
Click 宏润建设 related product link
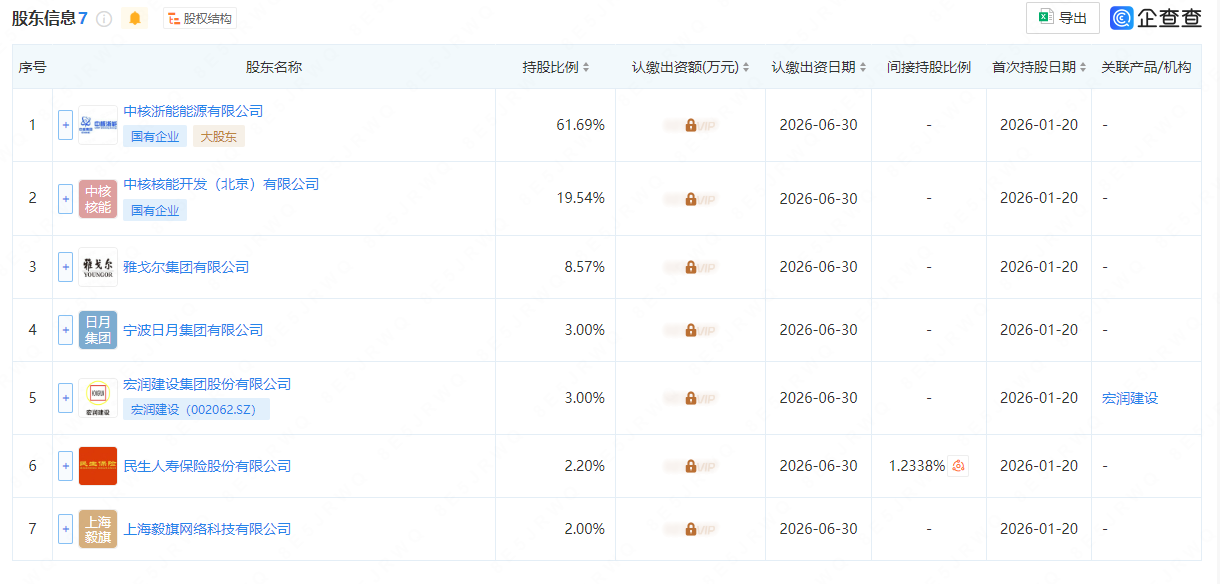pos(1130,398)
